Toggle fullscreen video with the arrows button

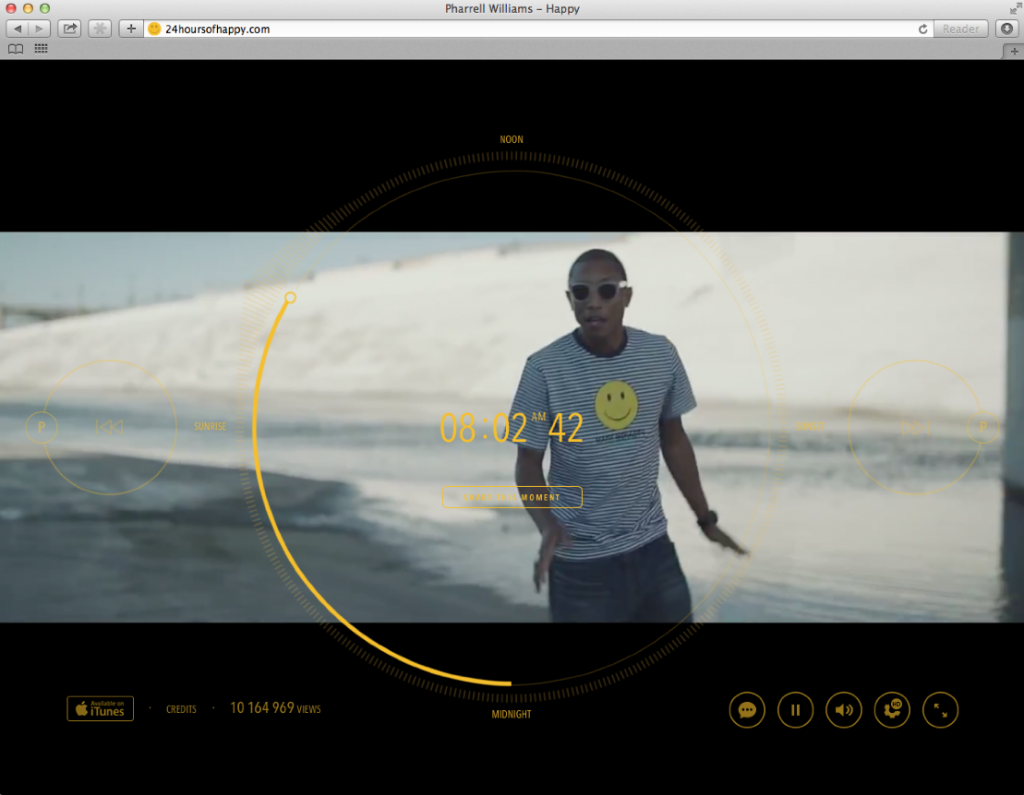940,710
